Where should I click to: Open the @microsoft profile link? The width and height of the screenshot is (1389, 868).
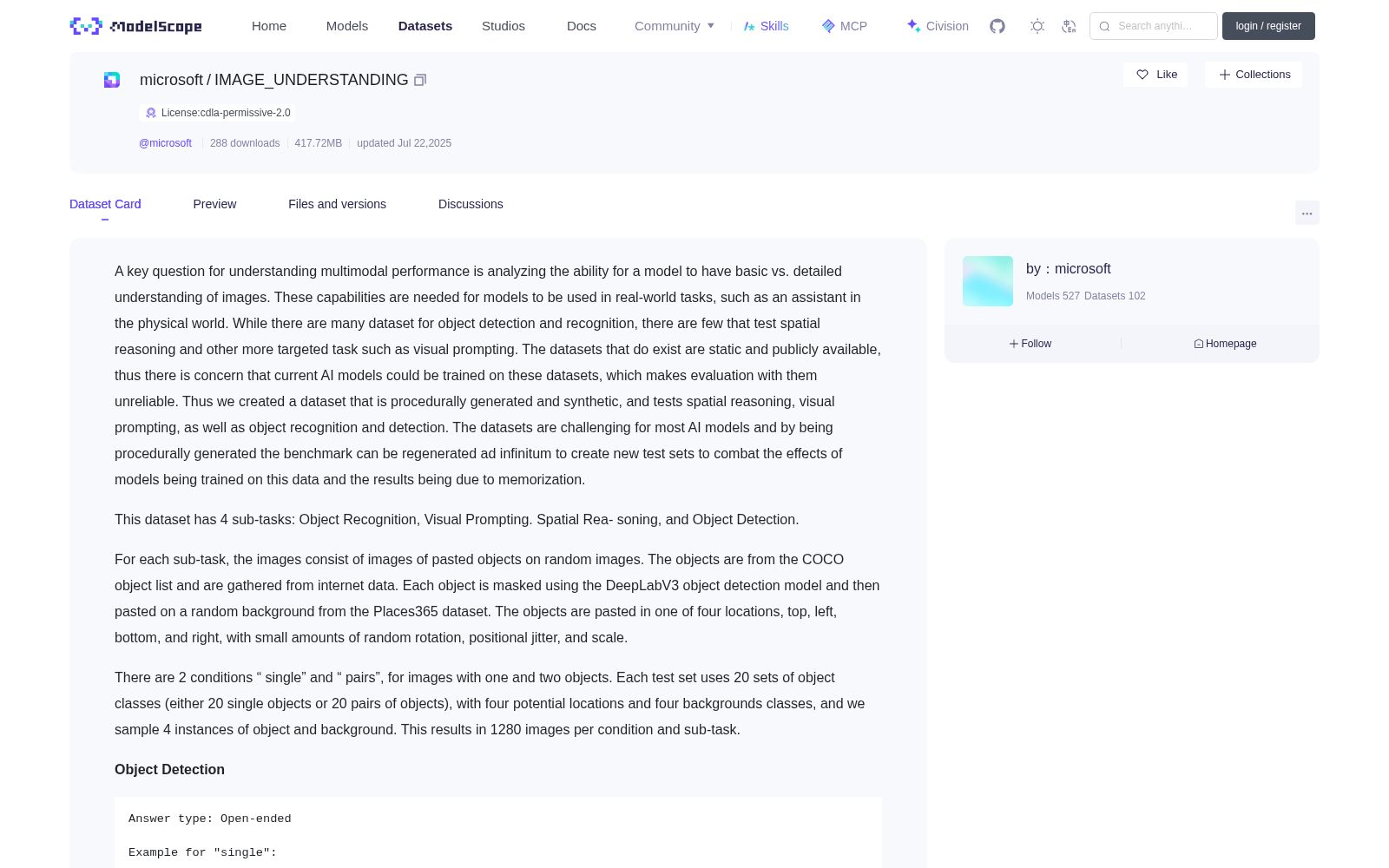[165, 143]
